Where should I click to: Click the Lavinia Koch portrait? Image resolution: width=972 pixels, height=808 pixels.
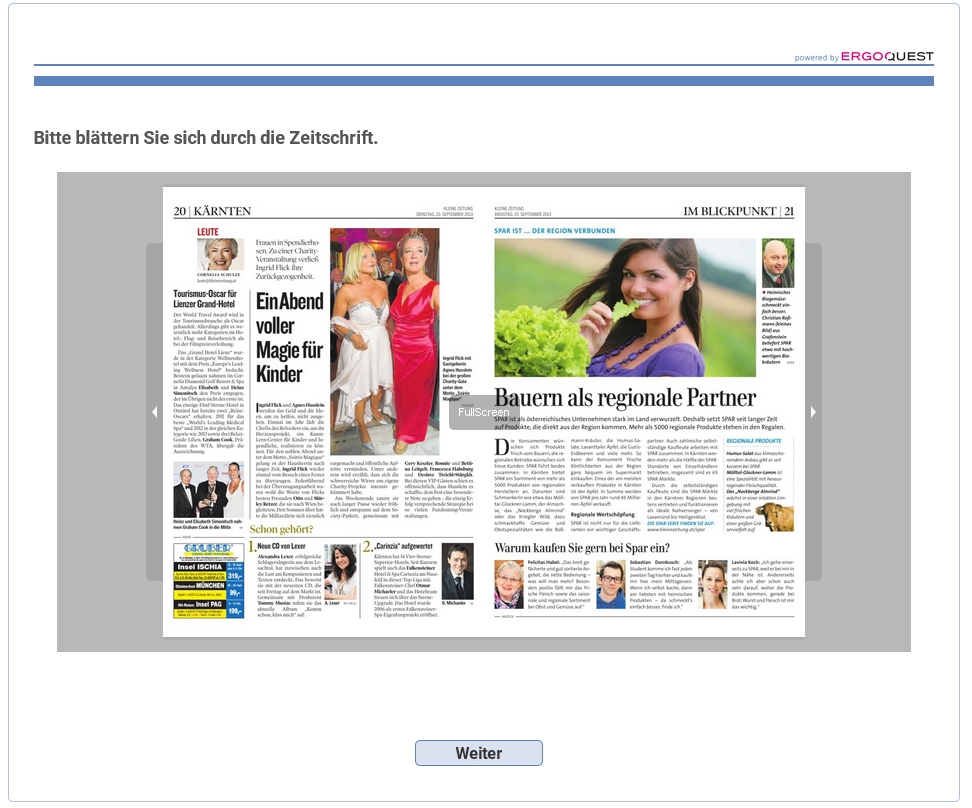[713, 584]
